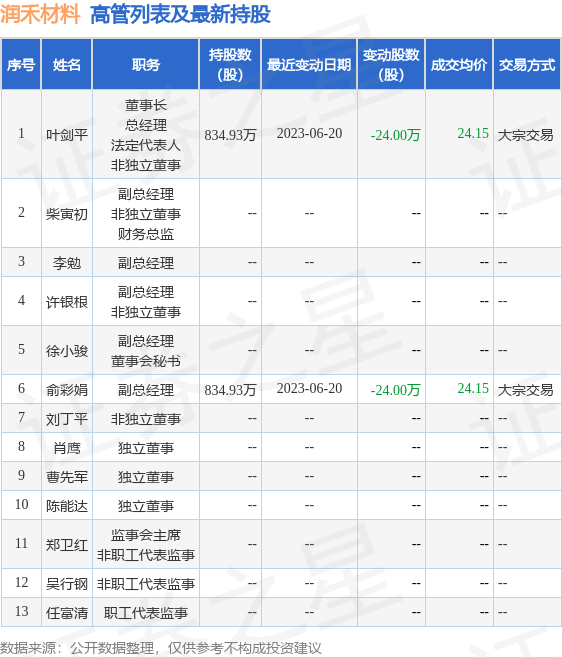This screenshot has width=562, height=657.
Task: Click the 润禾材料 title text
Action: [x=40, y=14]
